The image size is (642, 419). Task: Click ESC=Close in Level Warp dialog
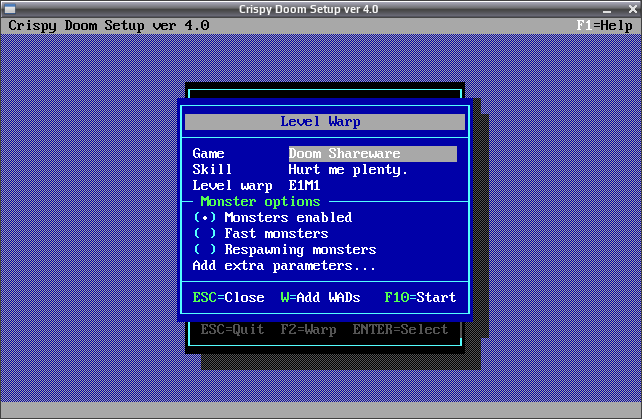[x=228, y=297]
